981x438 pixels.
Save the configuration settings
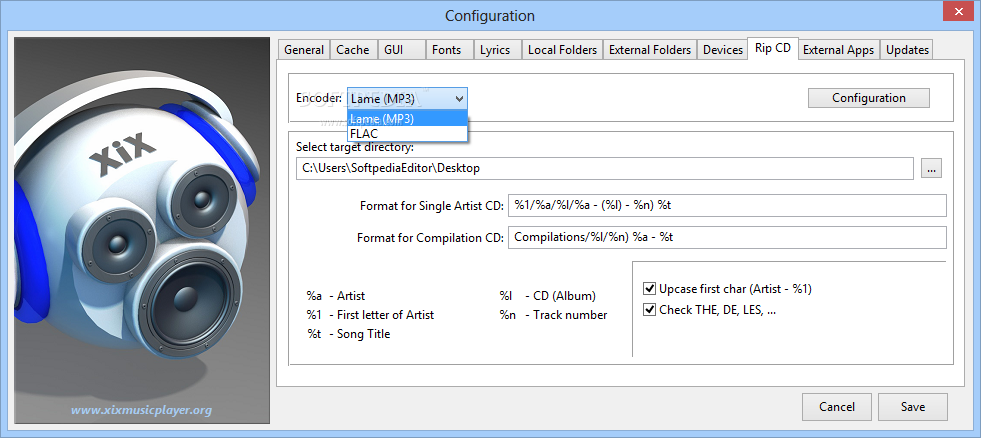[x=912, y=407]
